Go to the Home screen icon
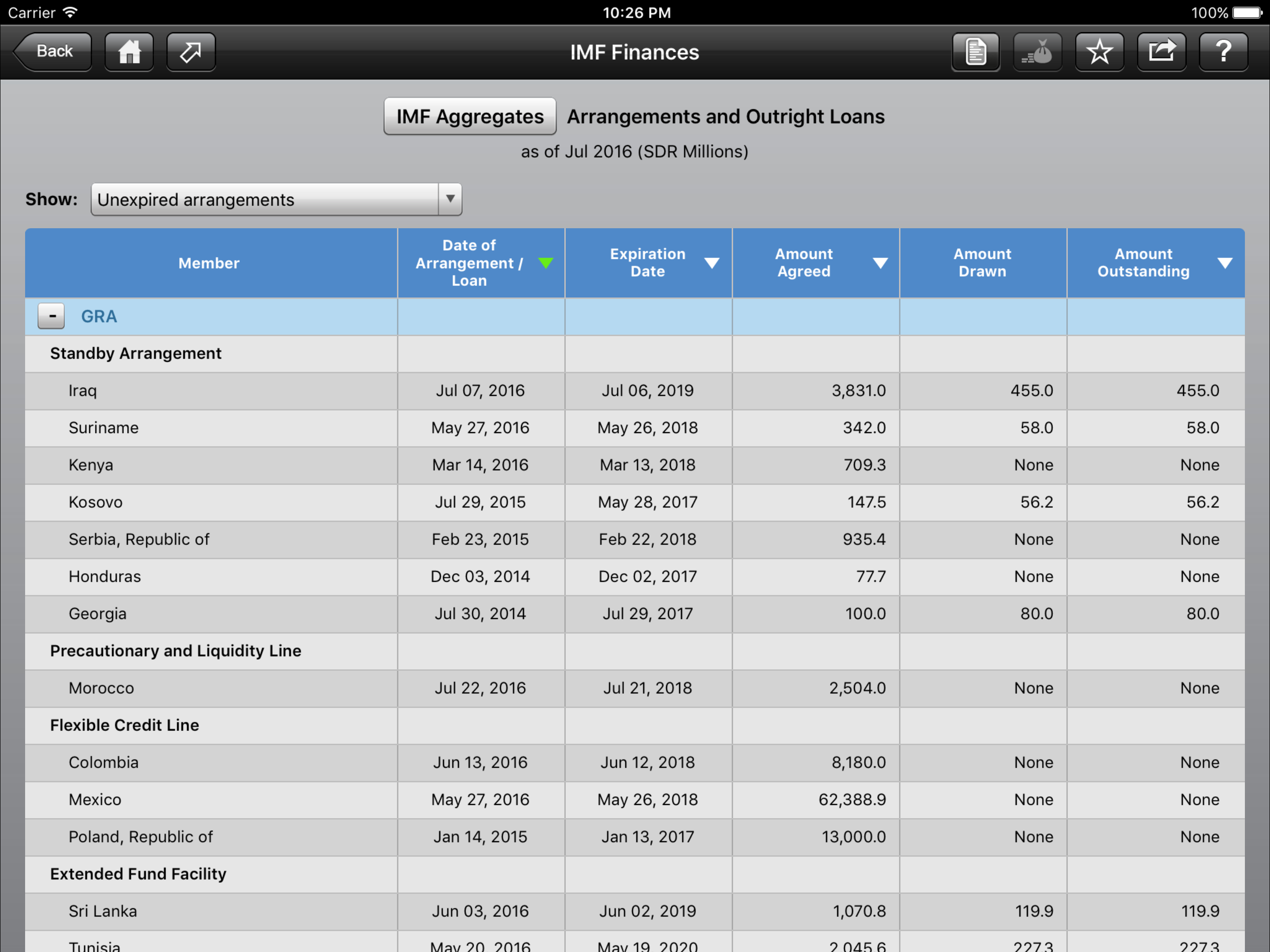This screenshot has height=952, width=1270. coord(129,52)
